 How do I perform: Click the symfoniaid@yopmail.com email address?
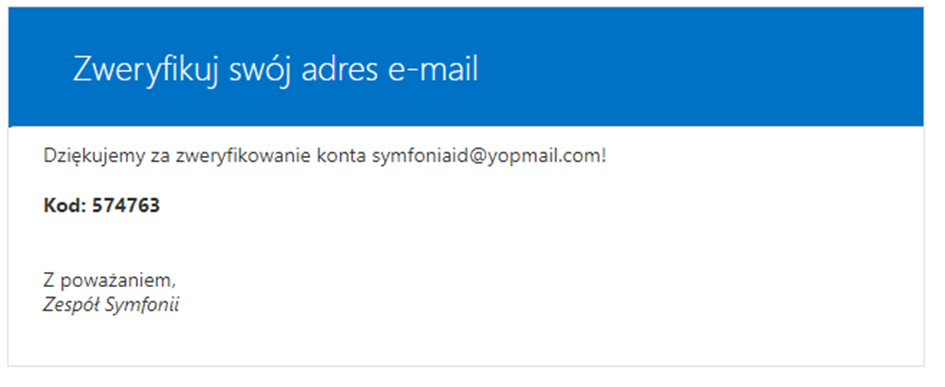click(486, 156)
